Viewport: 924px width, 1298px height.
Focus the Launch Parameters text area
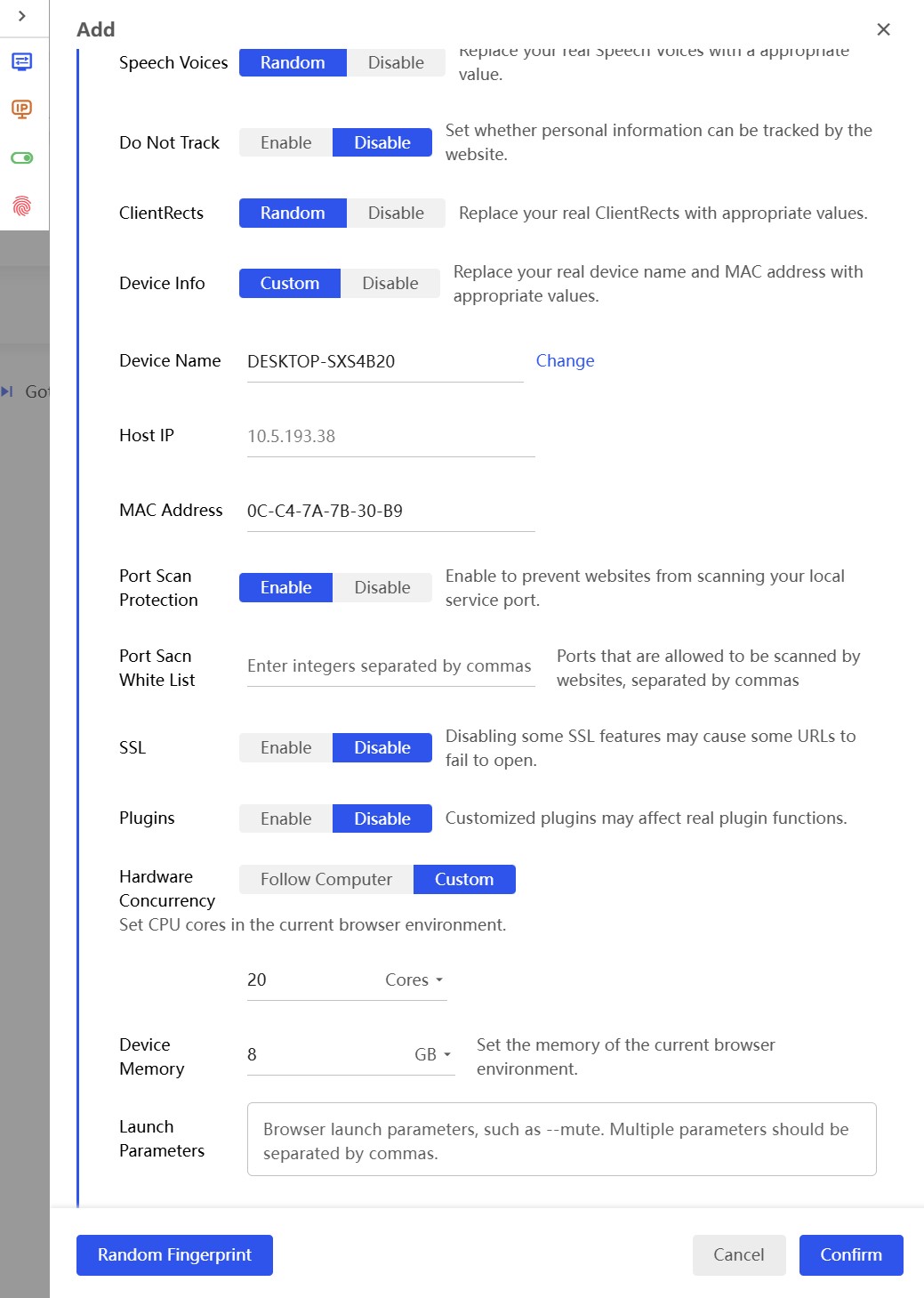561,1140
